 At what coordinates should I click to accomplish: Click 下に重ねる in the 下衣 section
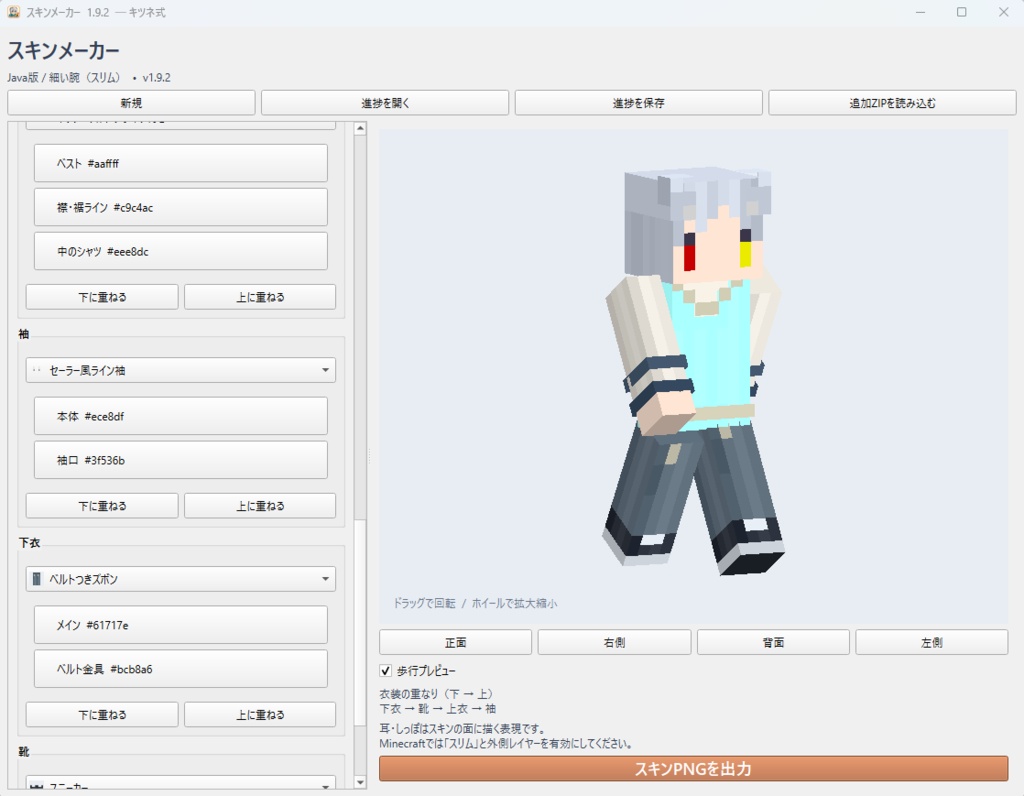coord(102,715)
